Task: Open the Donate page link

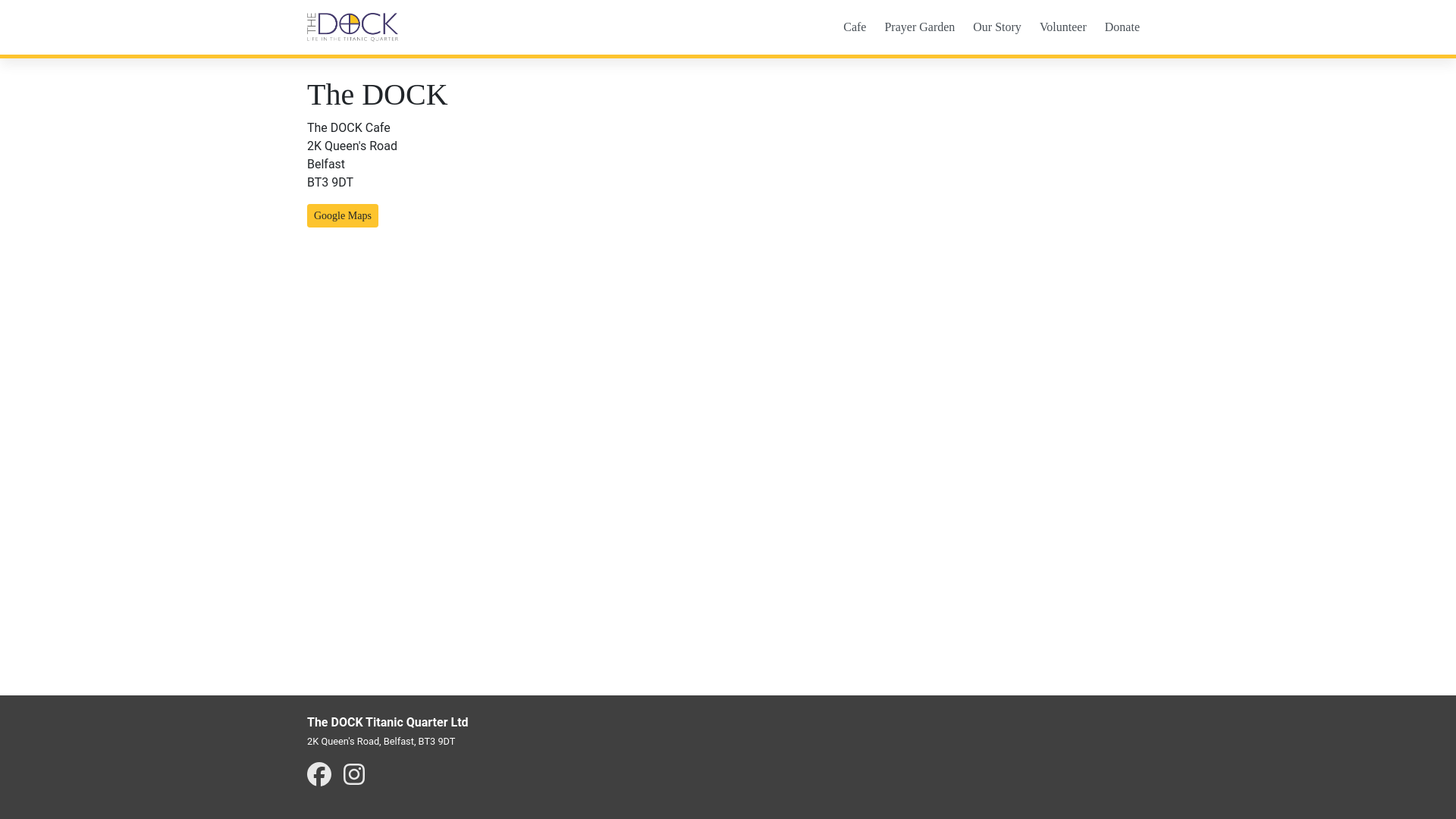Action: (x=1122, y=27)
